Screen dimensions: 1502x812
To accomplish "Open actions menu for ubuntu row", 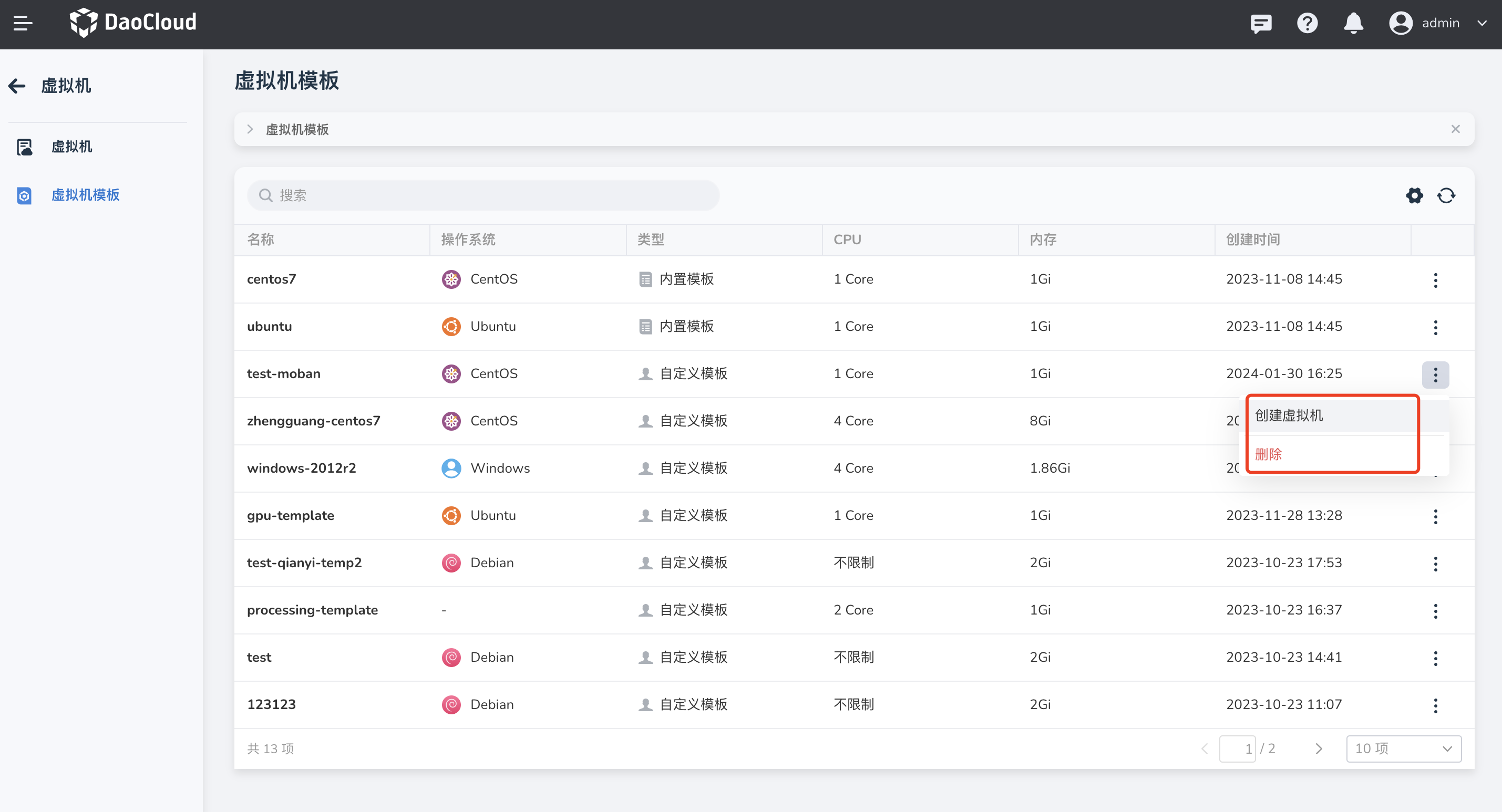I will click(x=1435, y=328).
